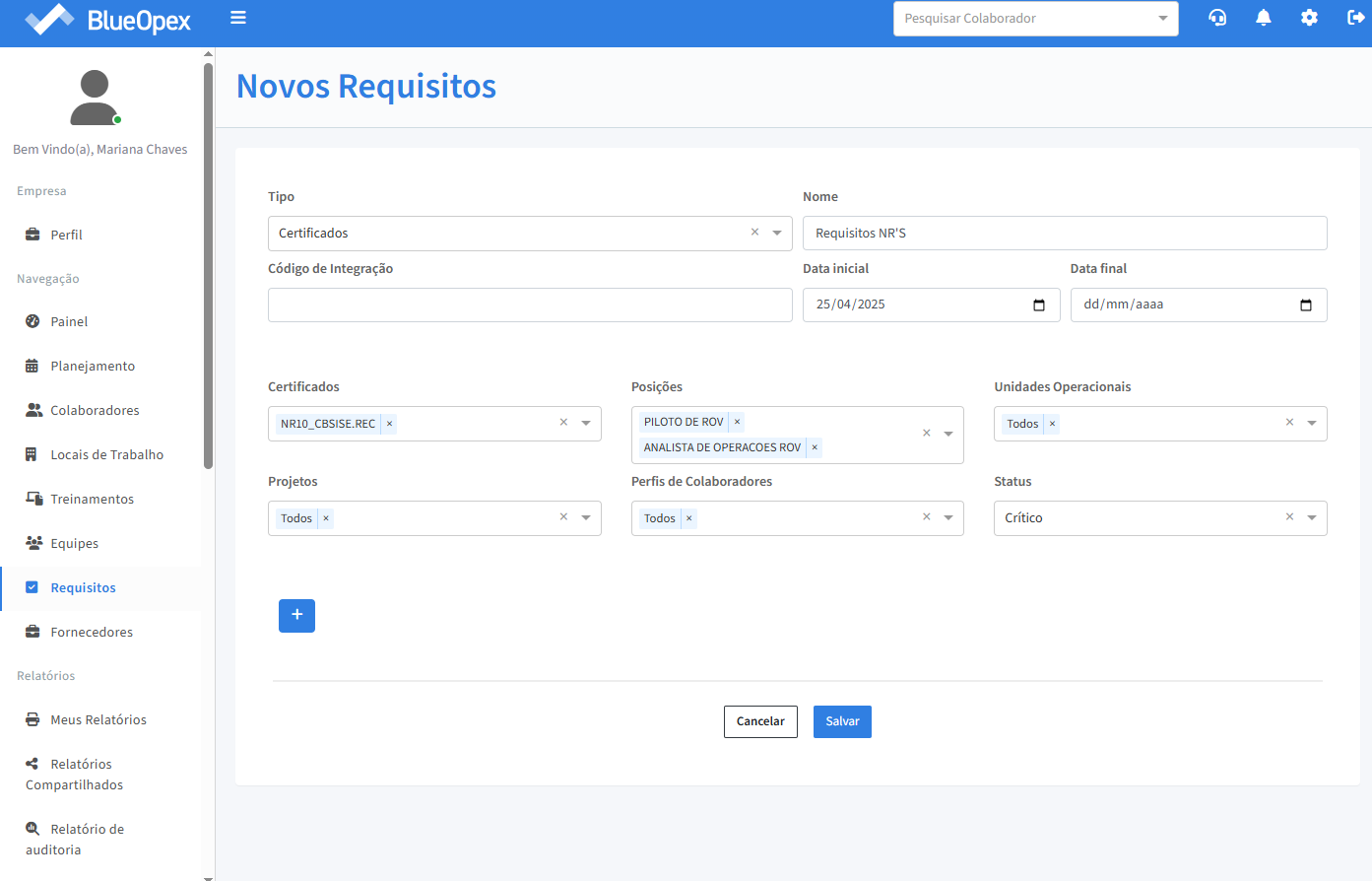The image size is (1372, 881).
Task: Click the Cancelar button
Action: [x=760, y=721]
